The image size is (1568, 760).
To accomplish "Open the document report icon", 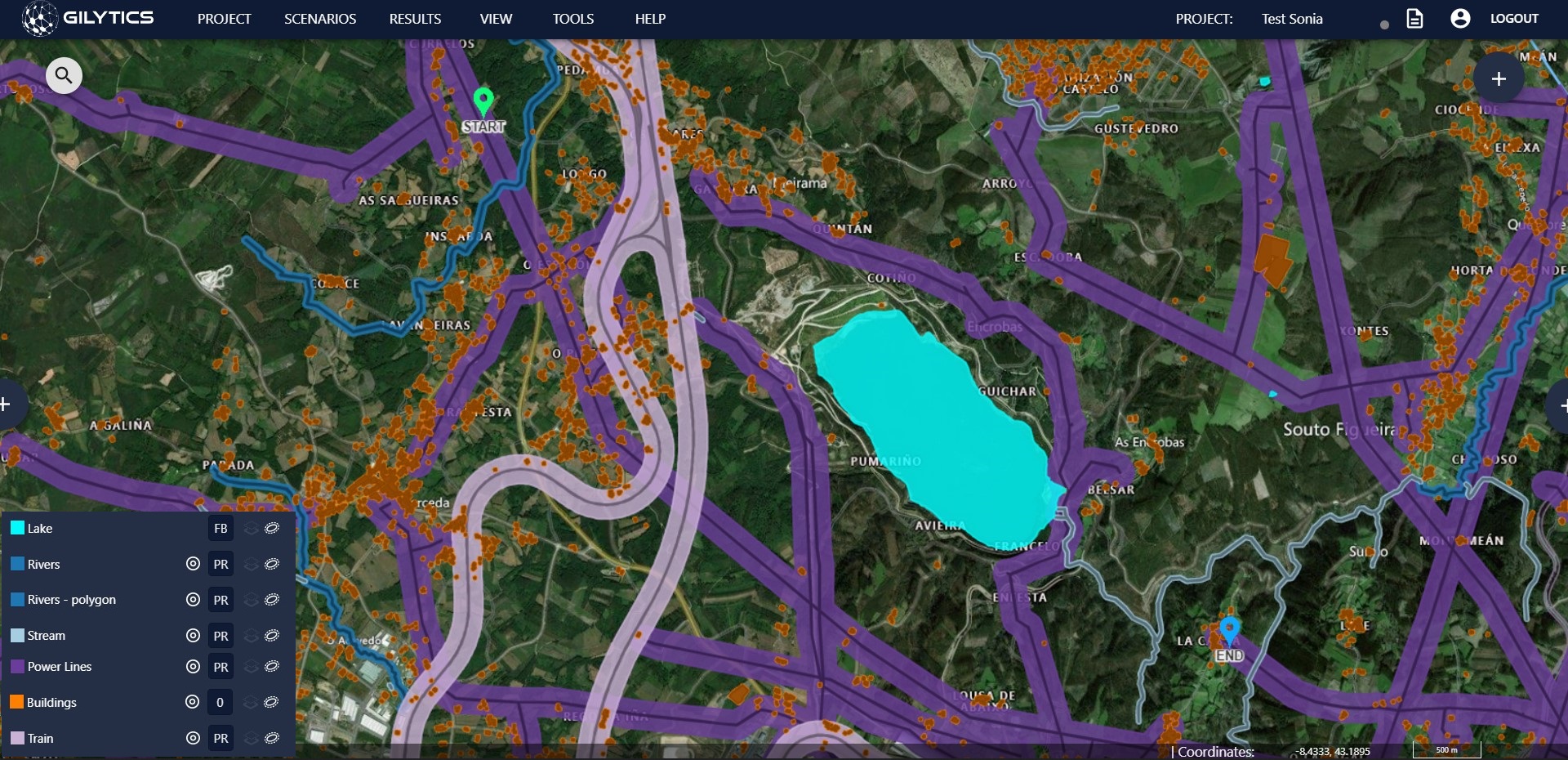I will point(1414,18).
